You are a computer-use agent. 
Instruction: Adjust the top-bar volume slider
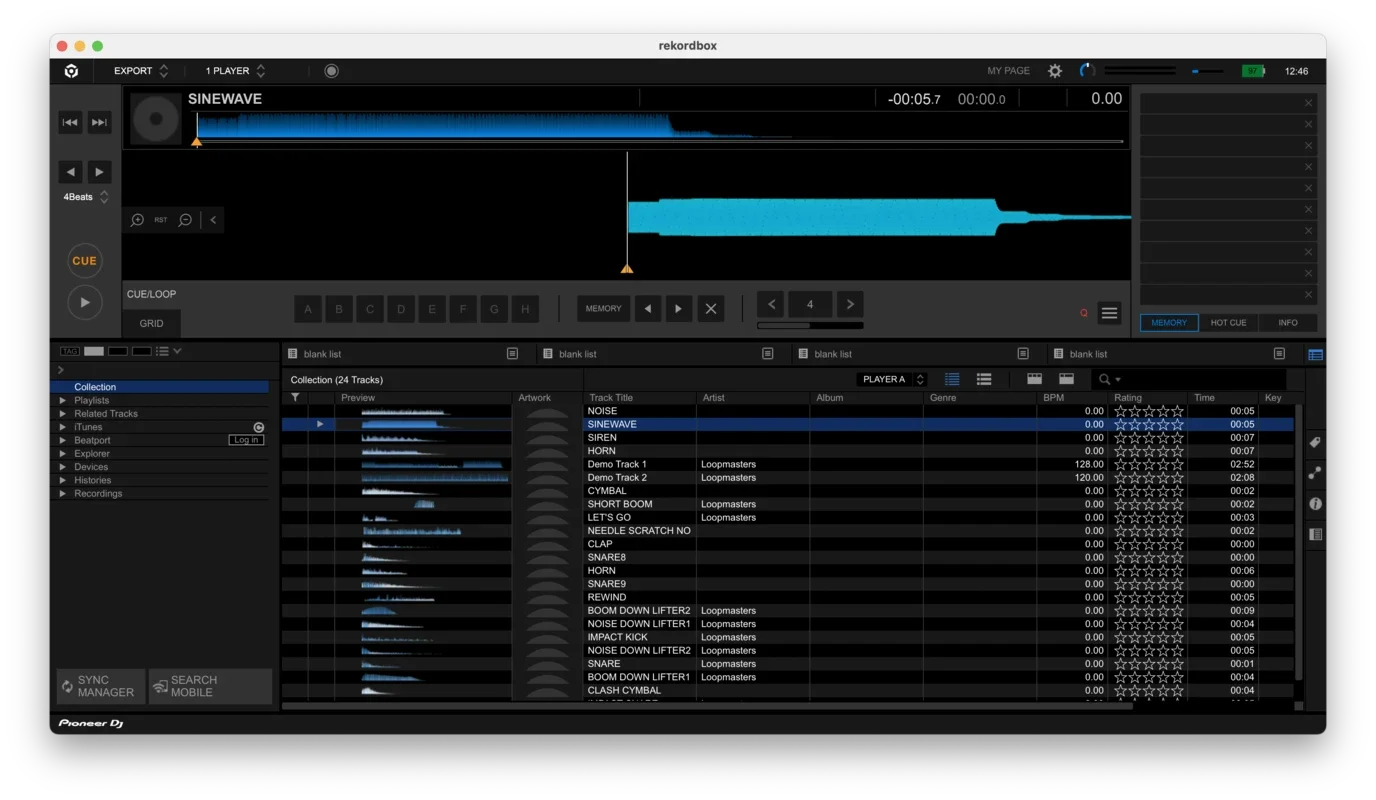(x=1206, y=71)
